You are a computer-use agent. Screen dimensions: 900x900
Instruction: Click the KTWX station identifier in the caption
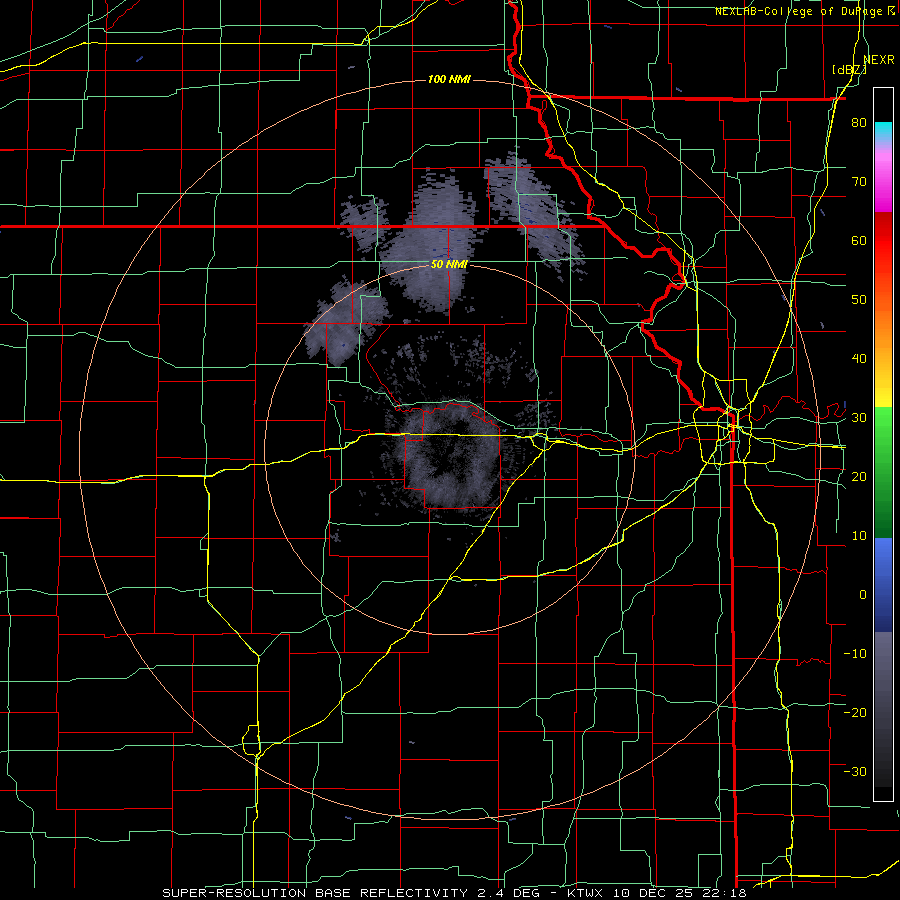[x=587, y=893]
